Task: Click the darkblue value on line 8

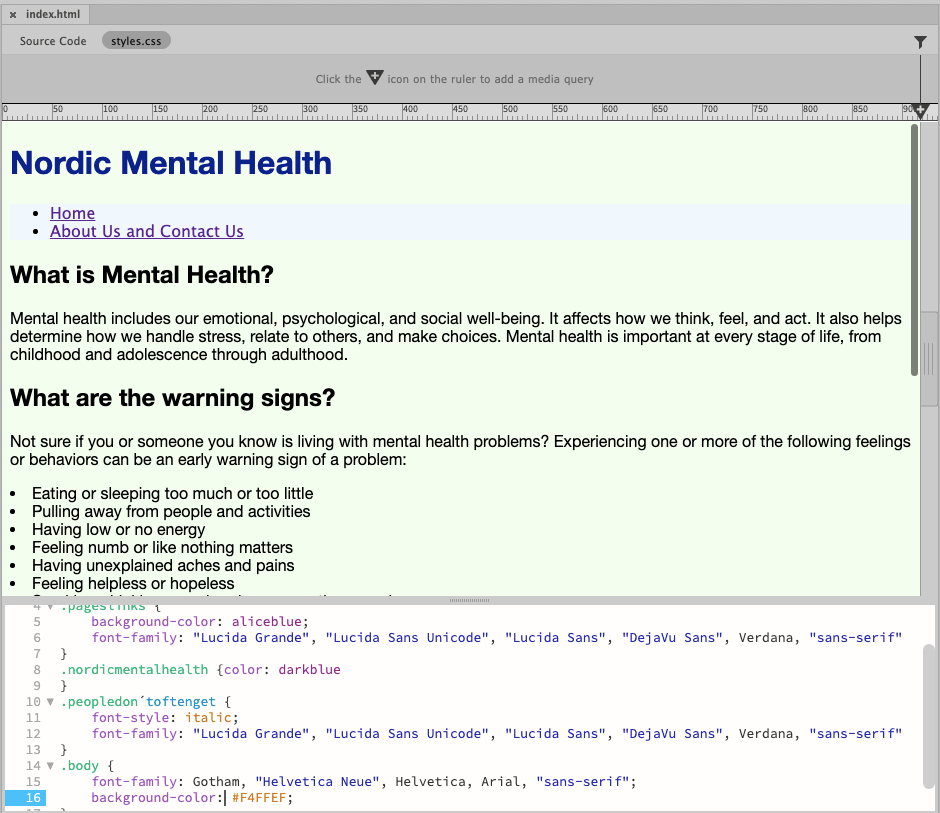Action: [308, 670]
